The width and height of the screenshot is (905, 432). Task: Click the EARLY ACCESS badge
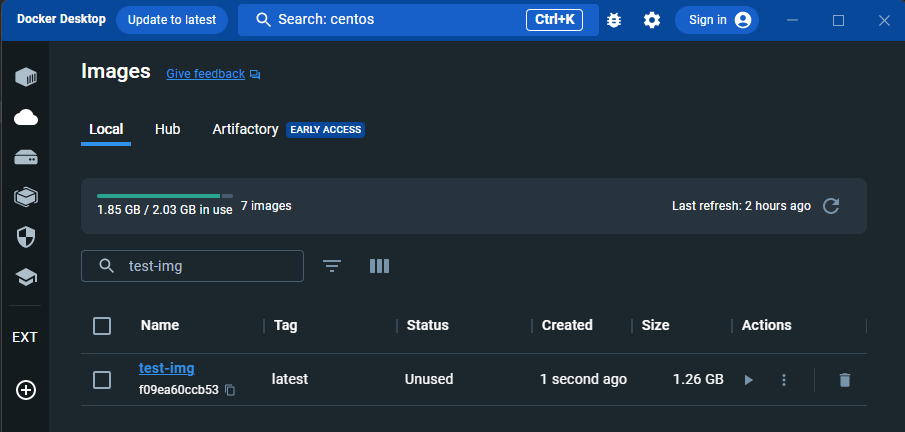[x=326, y=130]
